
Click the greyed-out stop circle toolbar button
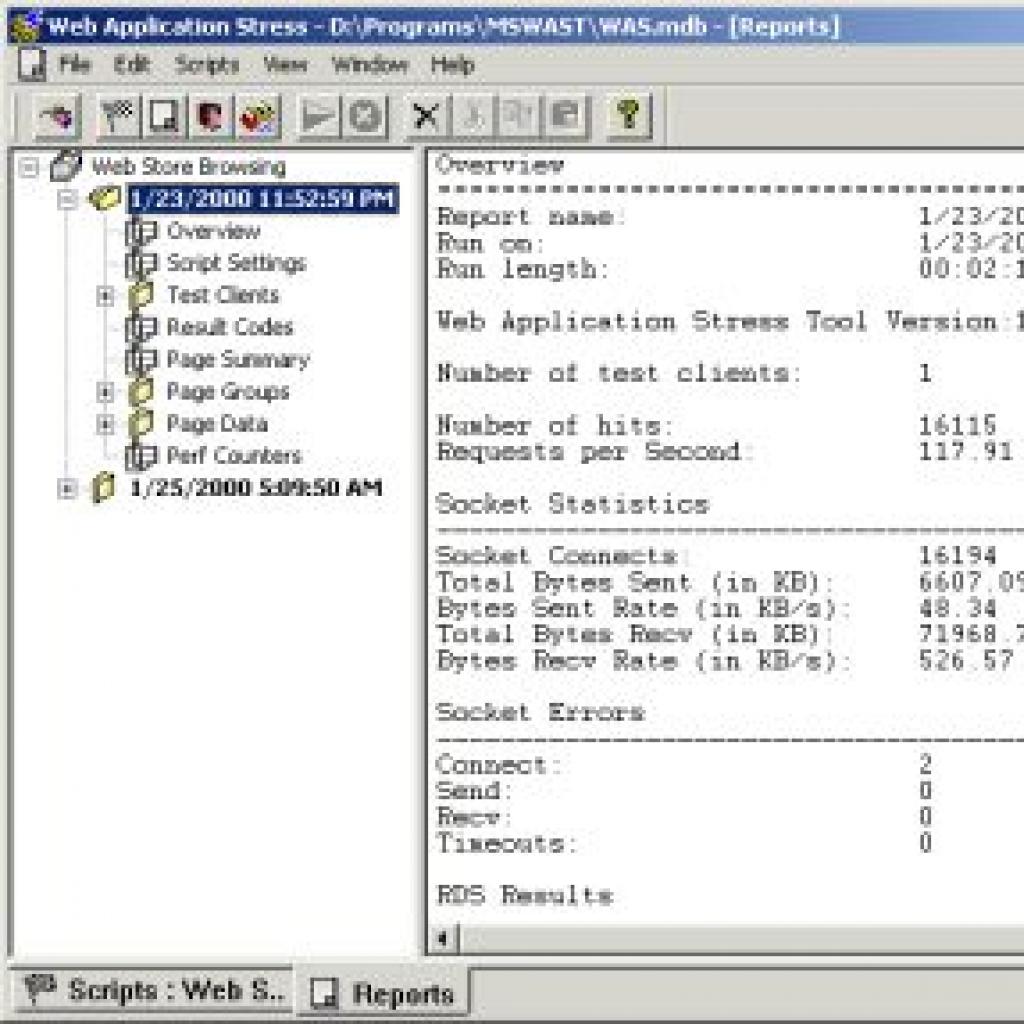coord(365,116)
